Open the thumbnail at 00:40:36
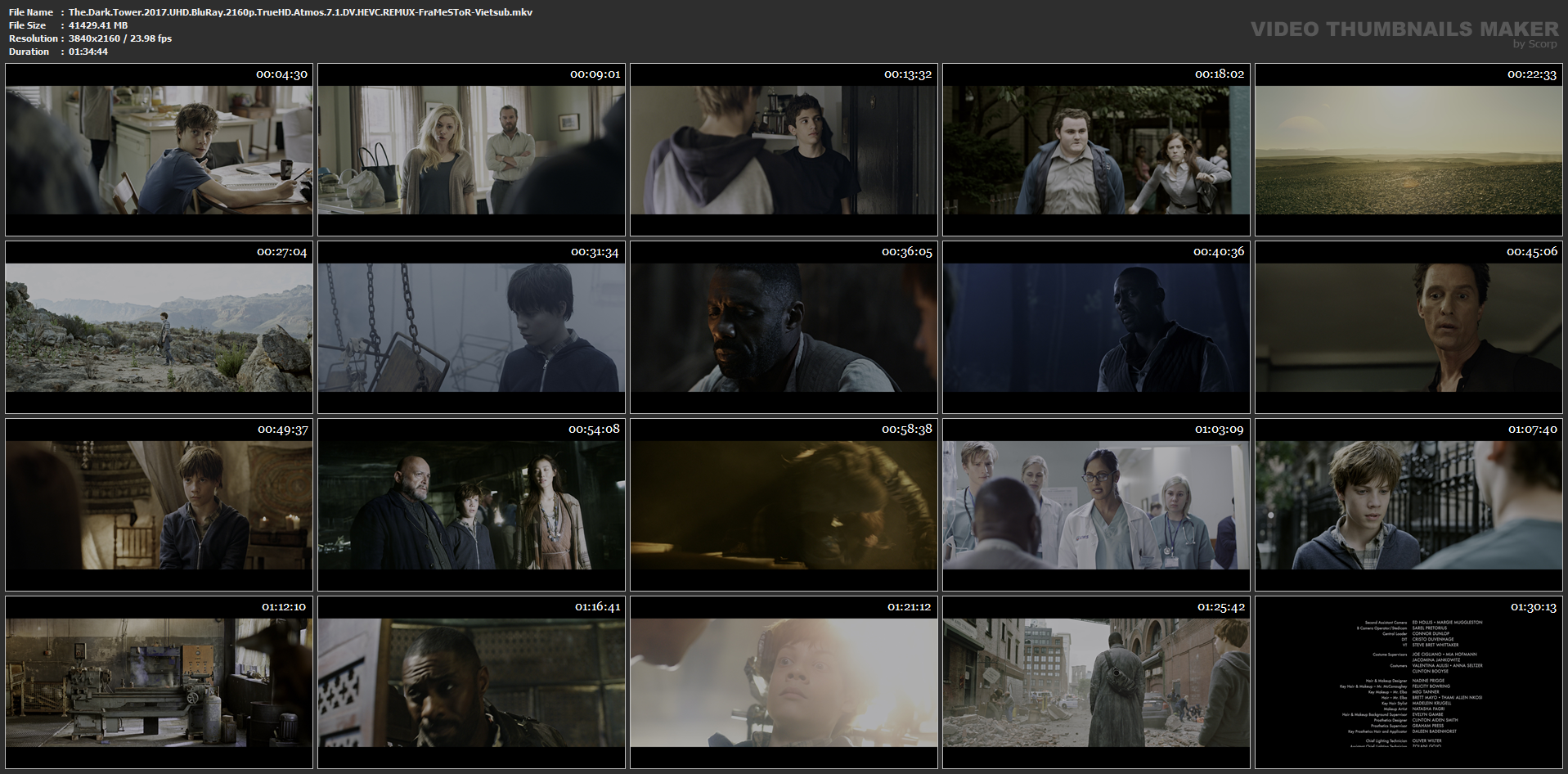The height and width of the screenshot is (774, 1568). tap(1096, 327)
